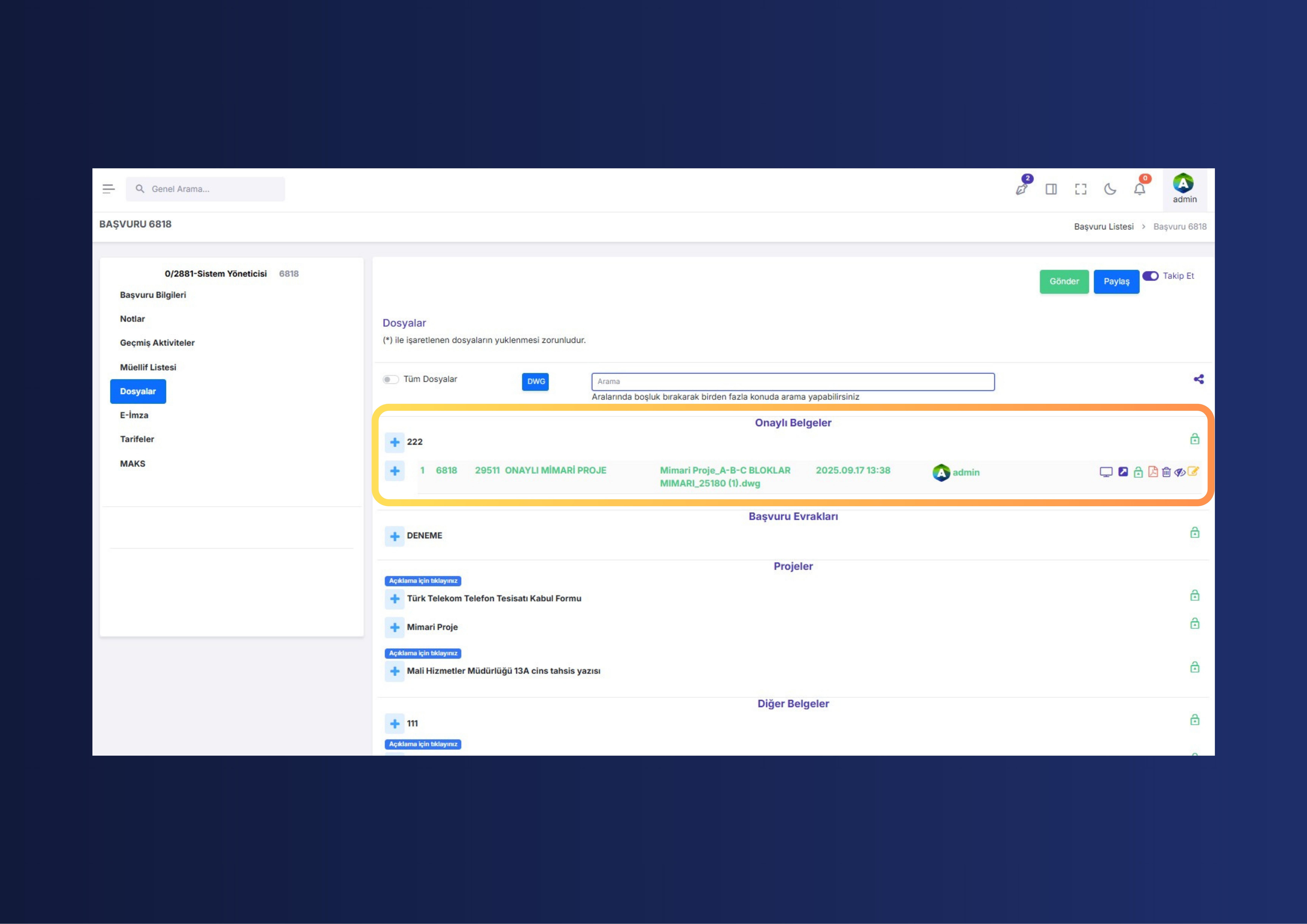Click the BAŞVURU 6818 page title
The image size is (1307, 924).
point(135,224)
